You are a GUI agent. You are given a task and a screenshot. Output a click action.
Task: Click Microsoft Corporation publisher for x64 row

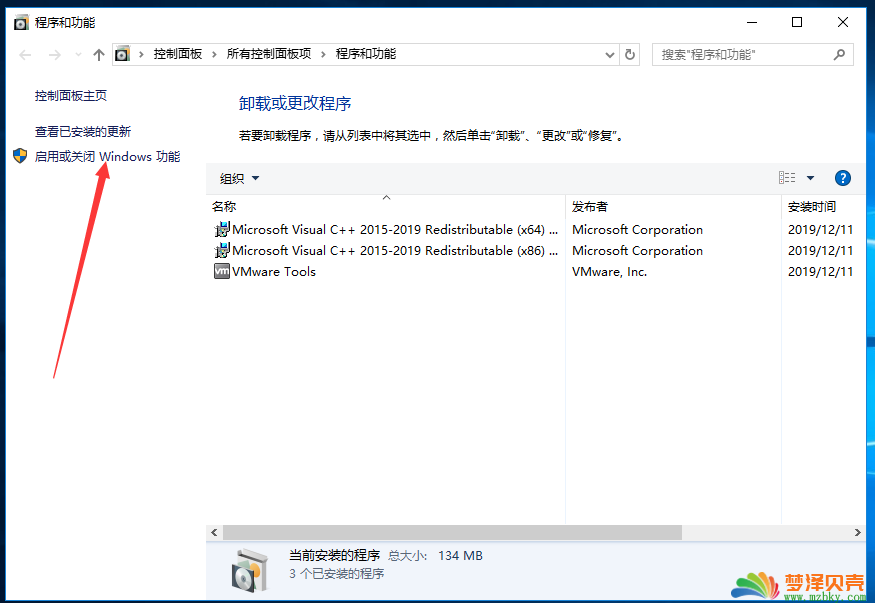637,230
